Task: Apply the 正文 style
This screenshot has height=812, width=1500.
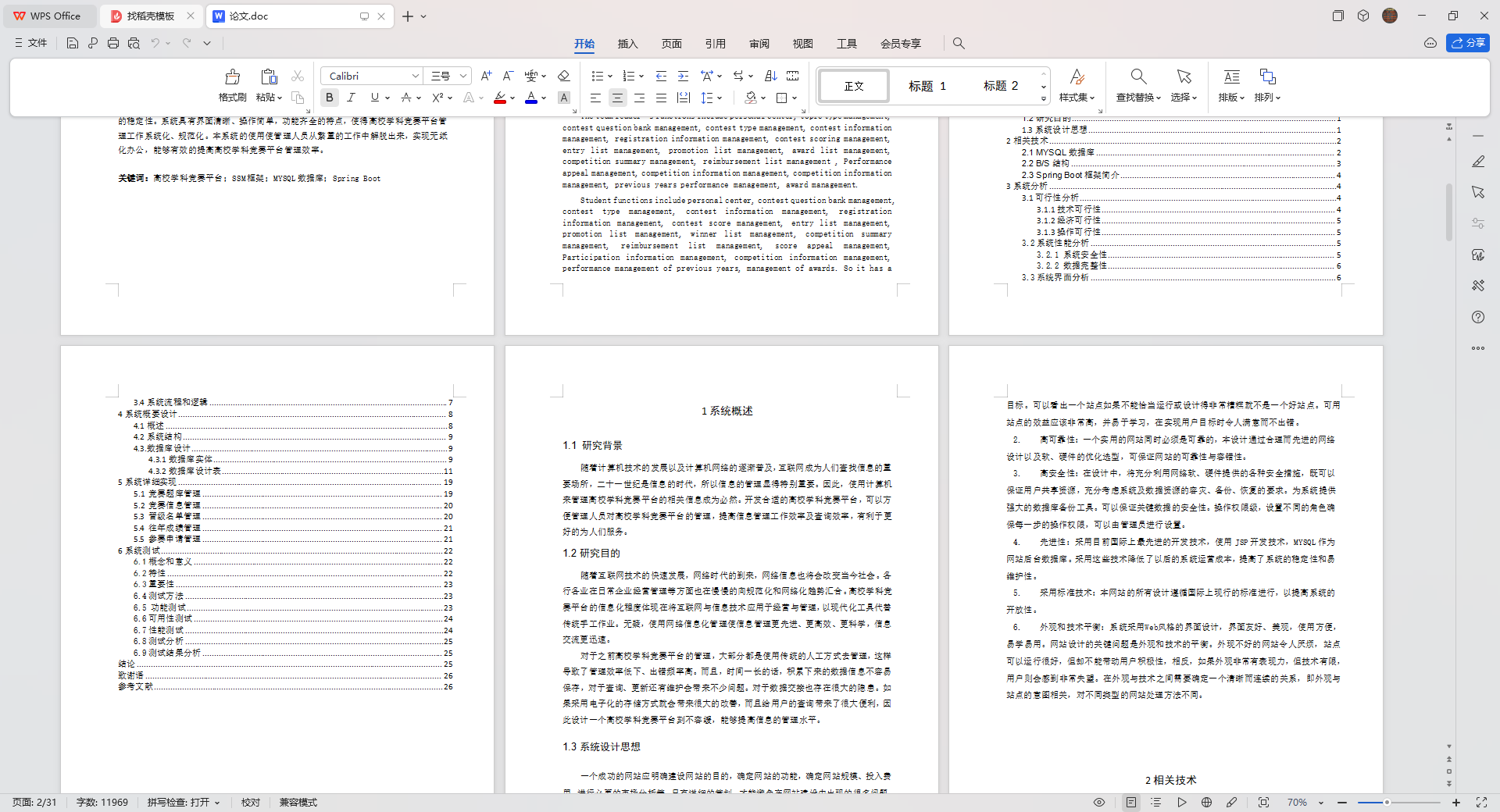Action: coord(854,86)
